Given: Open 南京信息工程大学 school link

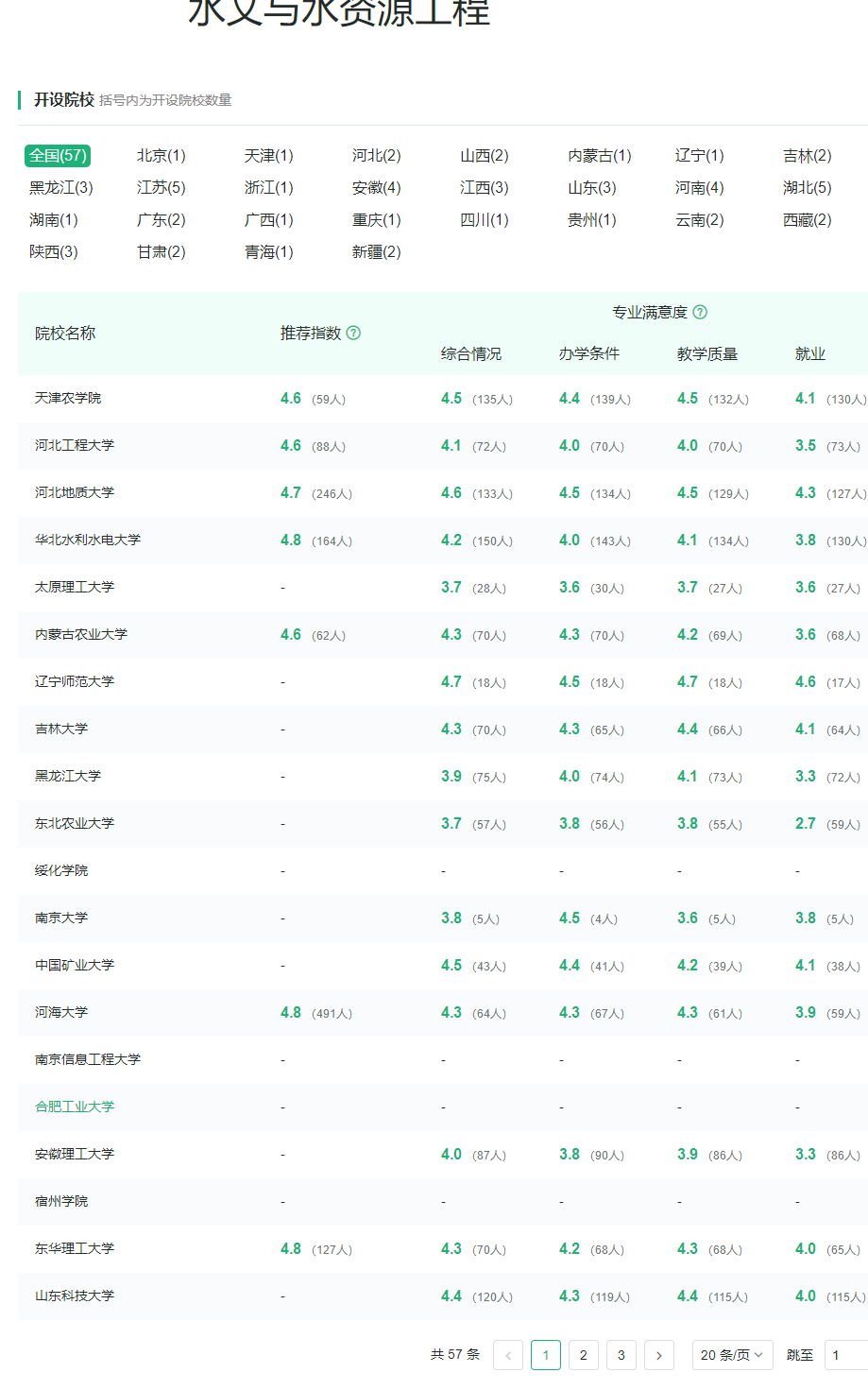Looking at the screenshot, I should click(x=88, y=1059).
